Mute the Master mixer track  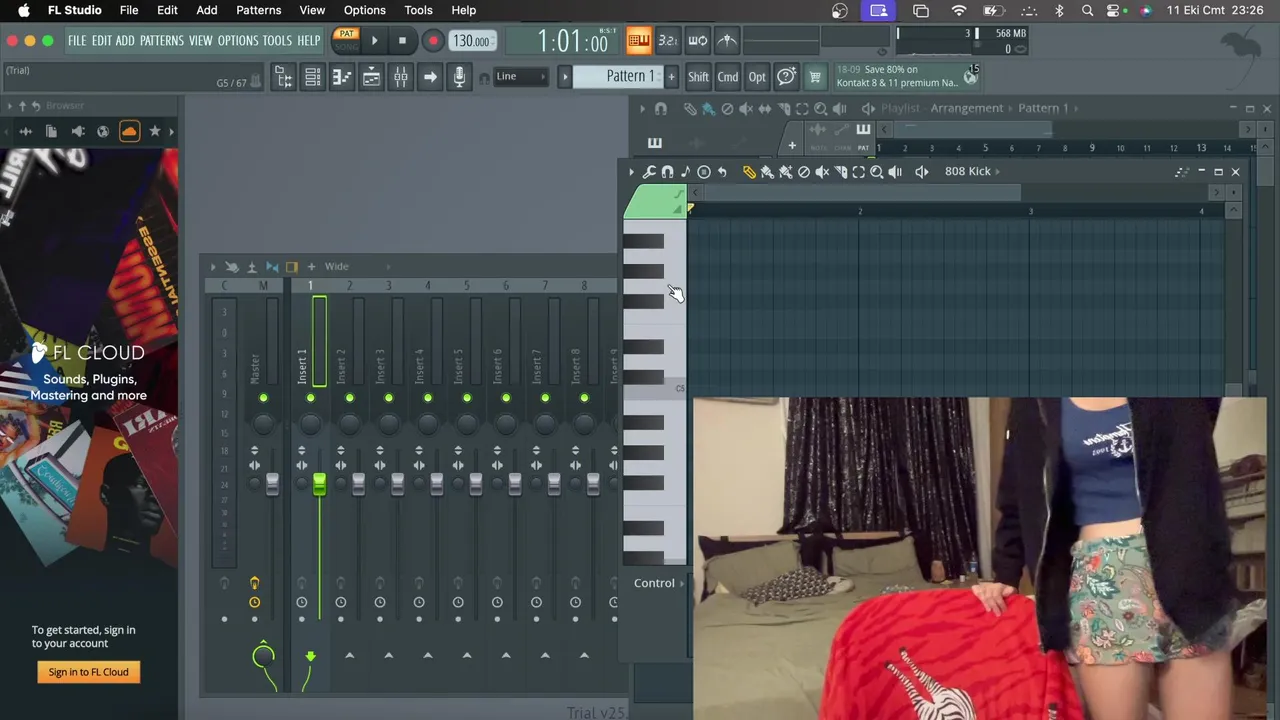point(263,398)
